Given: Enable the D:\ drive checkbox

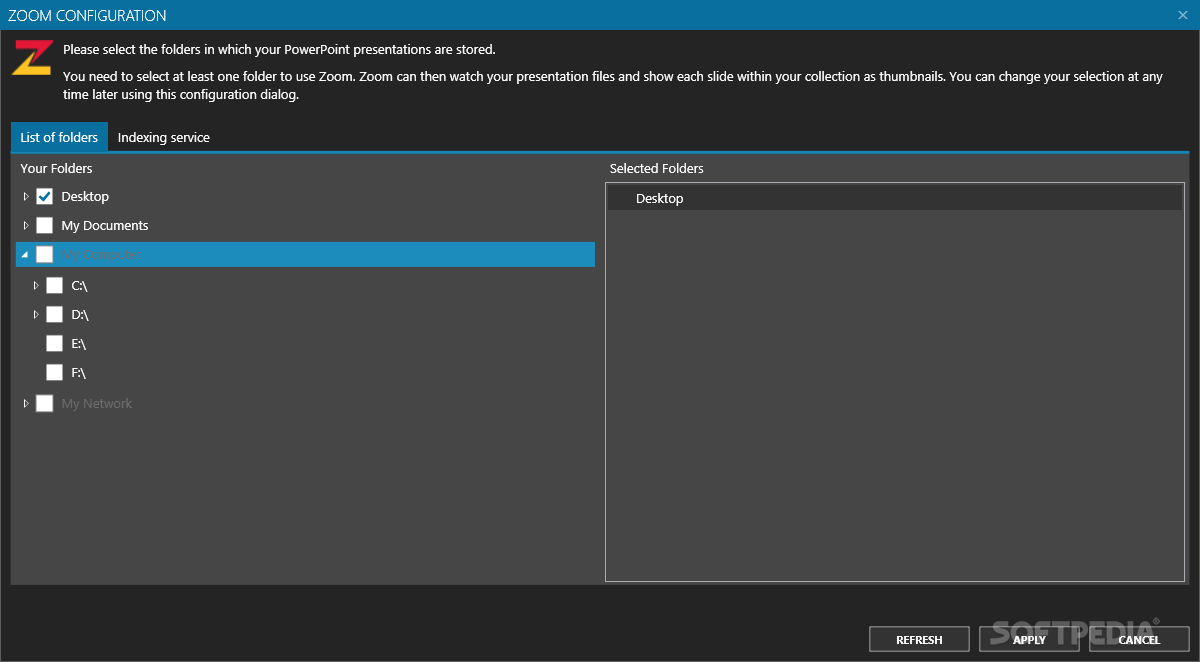Looking at the screenshot, I should (x=55, y=315).
